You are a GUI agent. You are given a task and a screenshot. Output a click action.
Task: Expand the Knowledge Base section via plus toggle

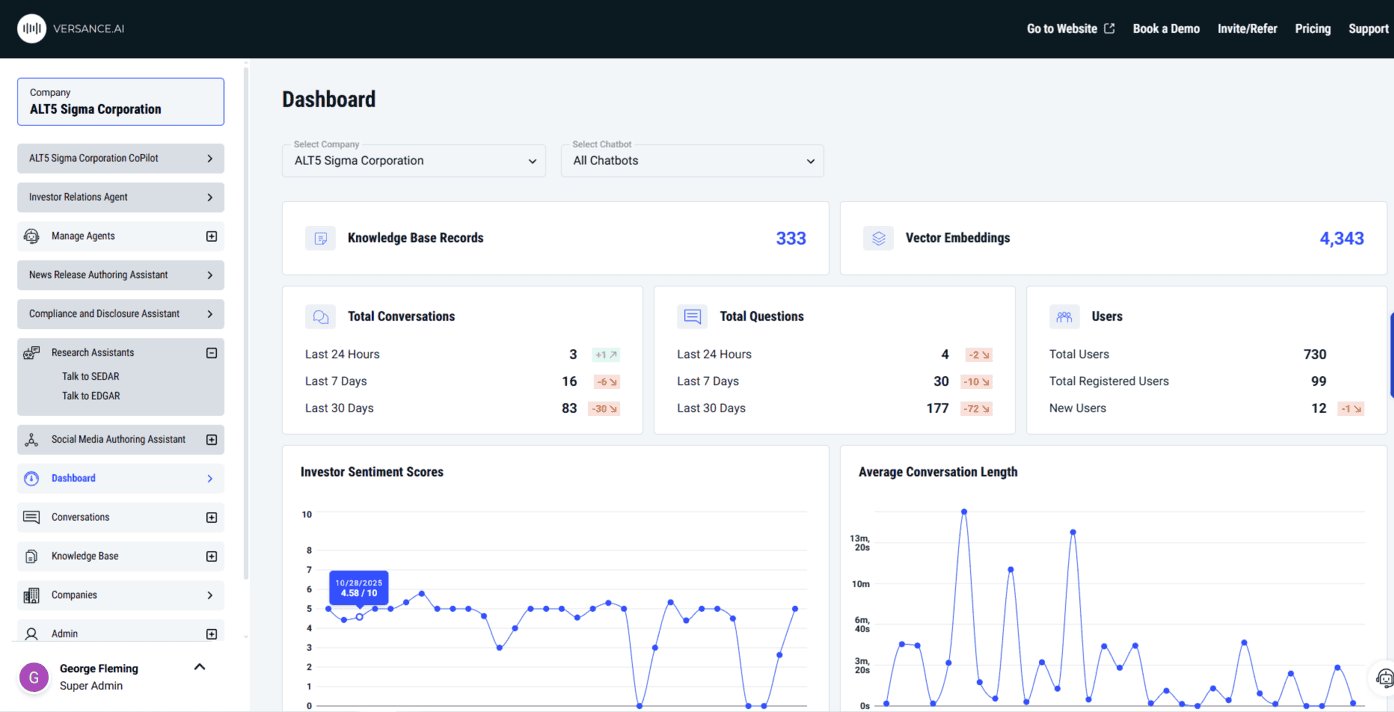(210, 555)
